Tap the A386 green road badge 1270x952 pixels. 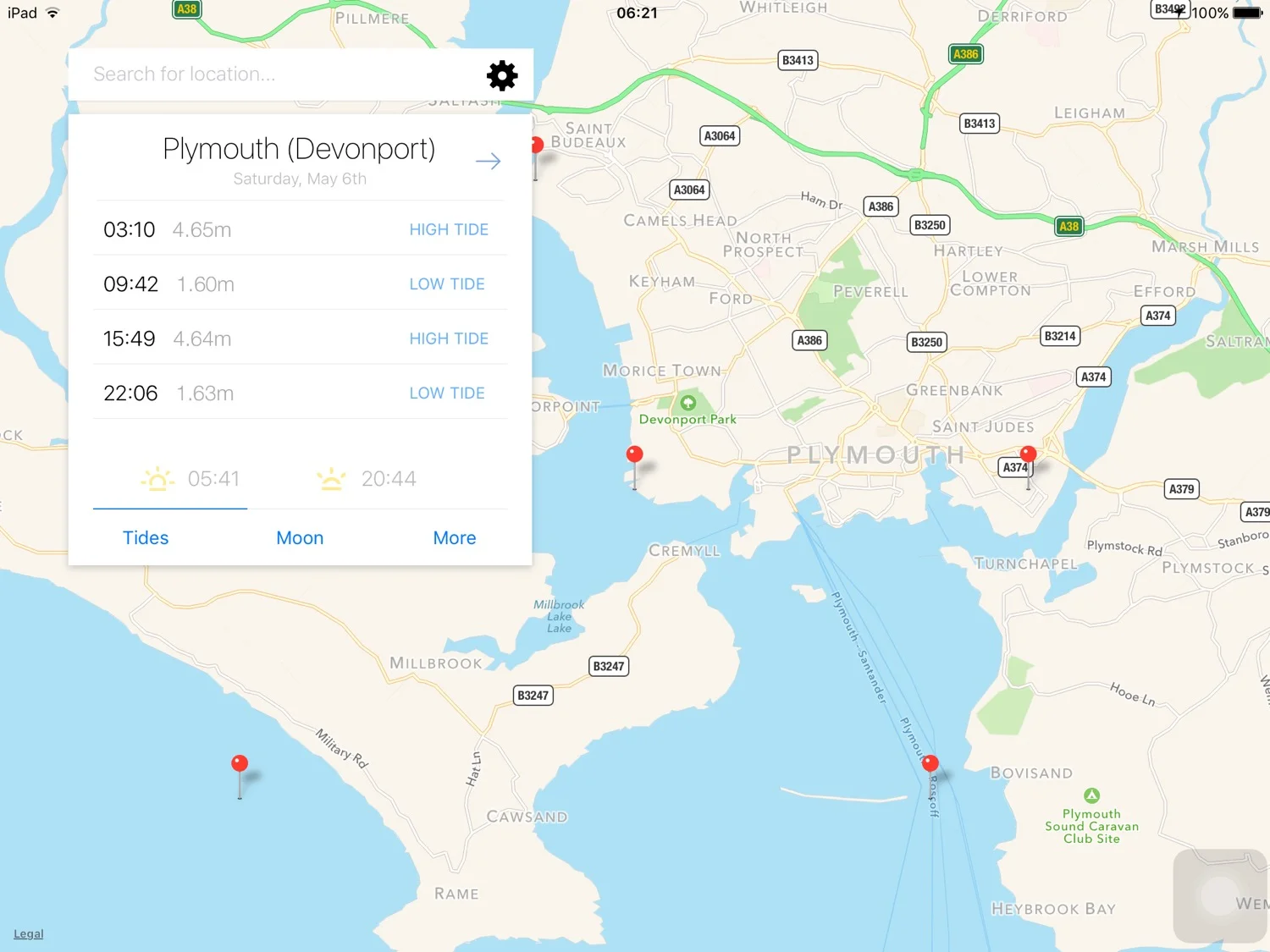(x=965, y=54)
